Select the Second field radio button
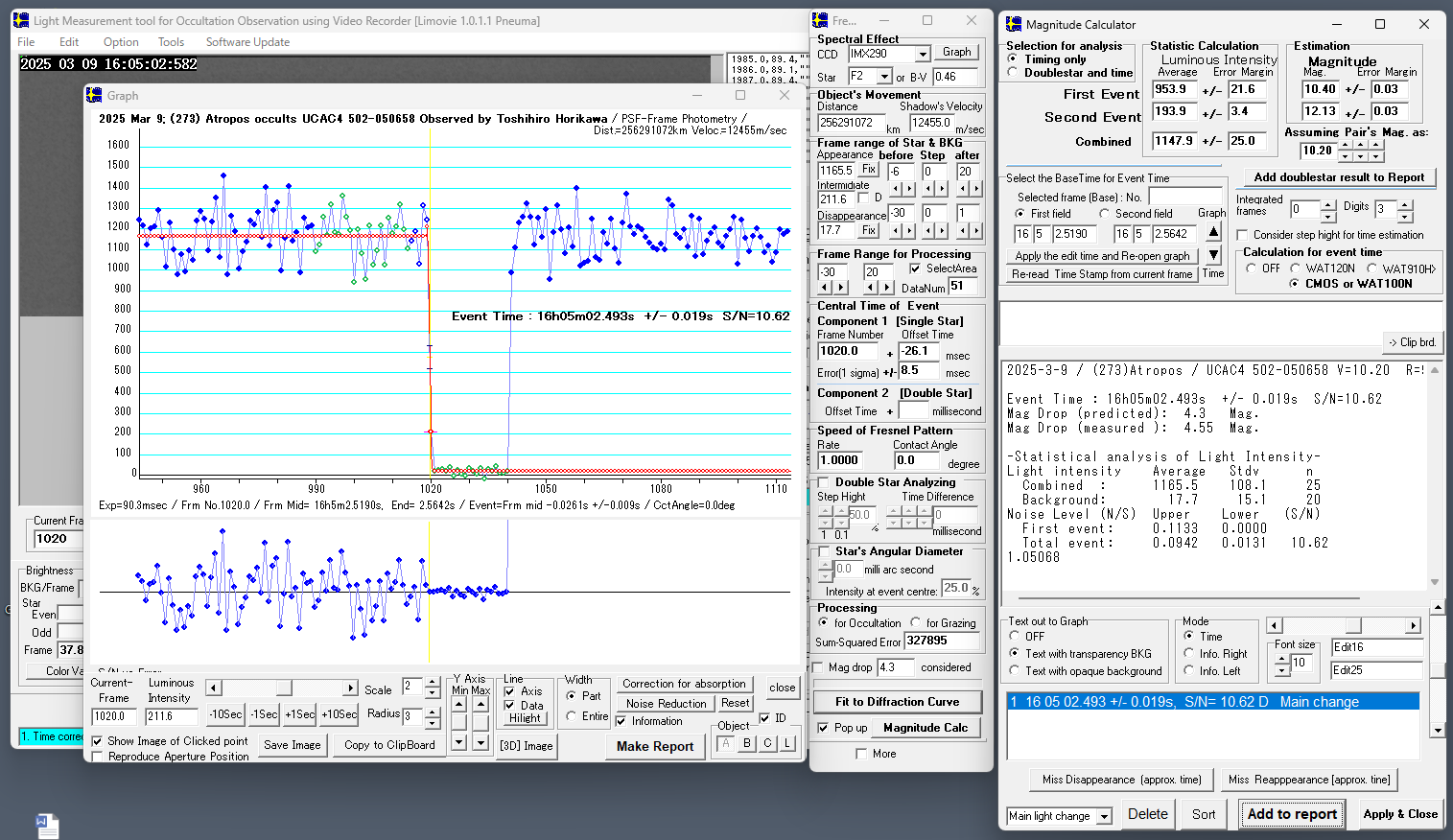Screen dimensions: 1453x840 1105,214
